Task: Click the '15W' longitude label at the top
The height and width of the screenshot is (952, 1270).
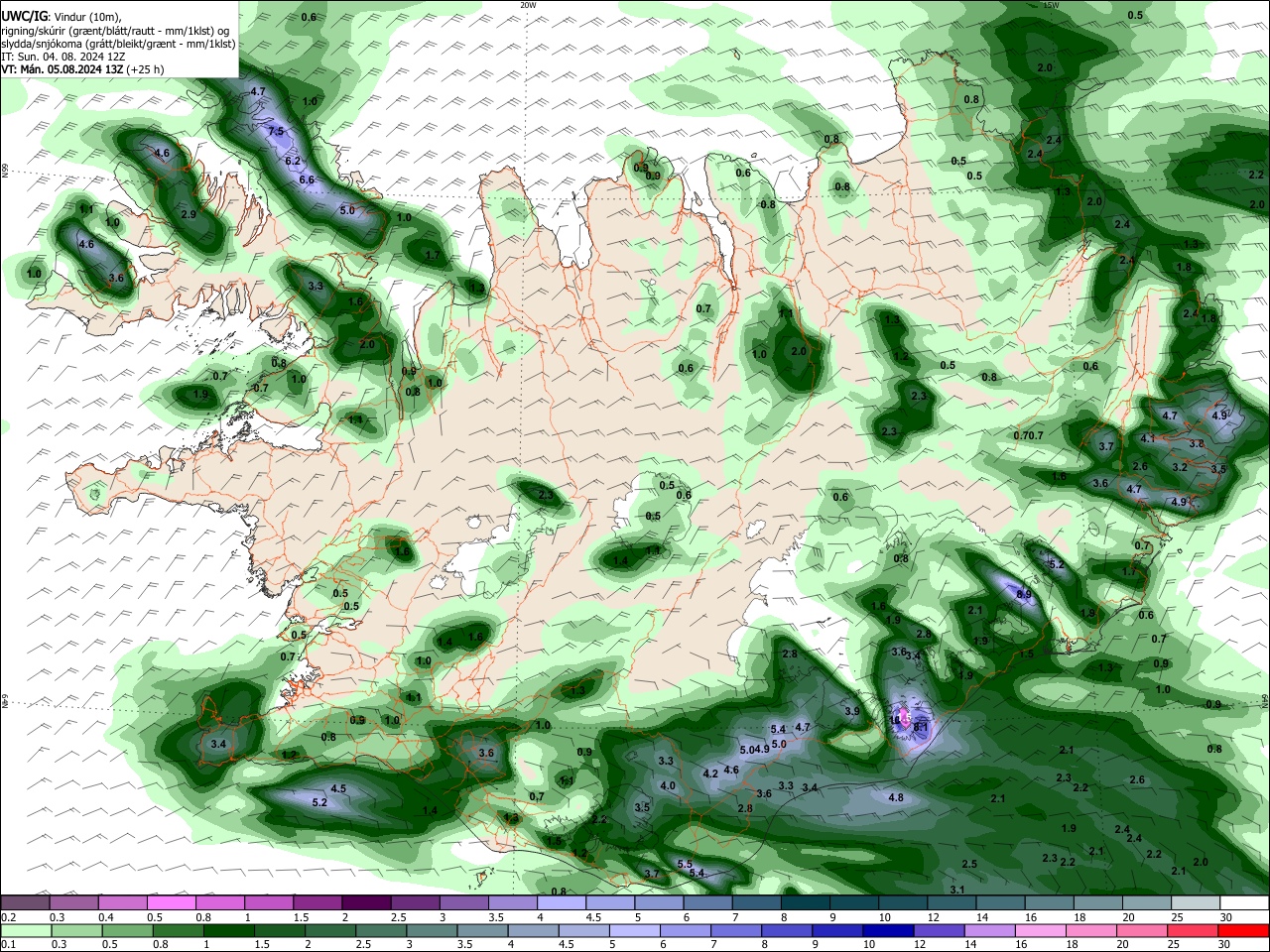Action: click(1052, 4)
